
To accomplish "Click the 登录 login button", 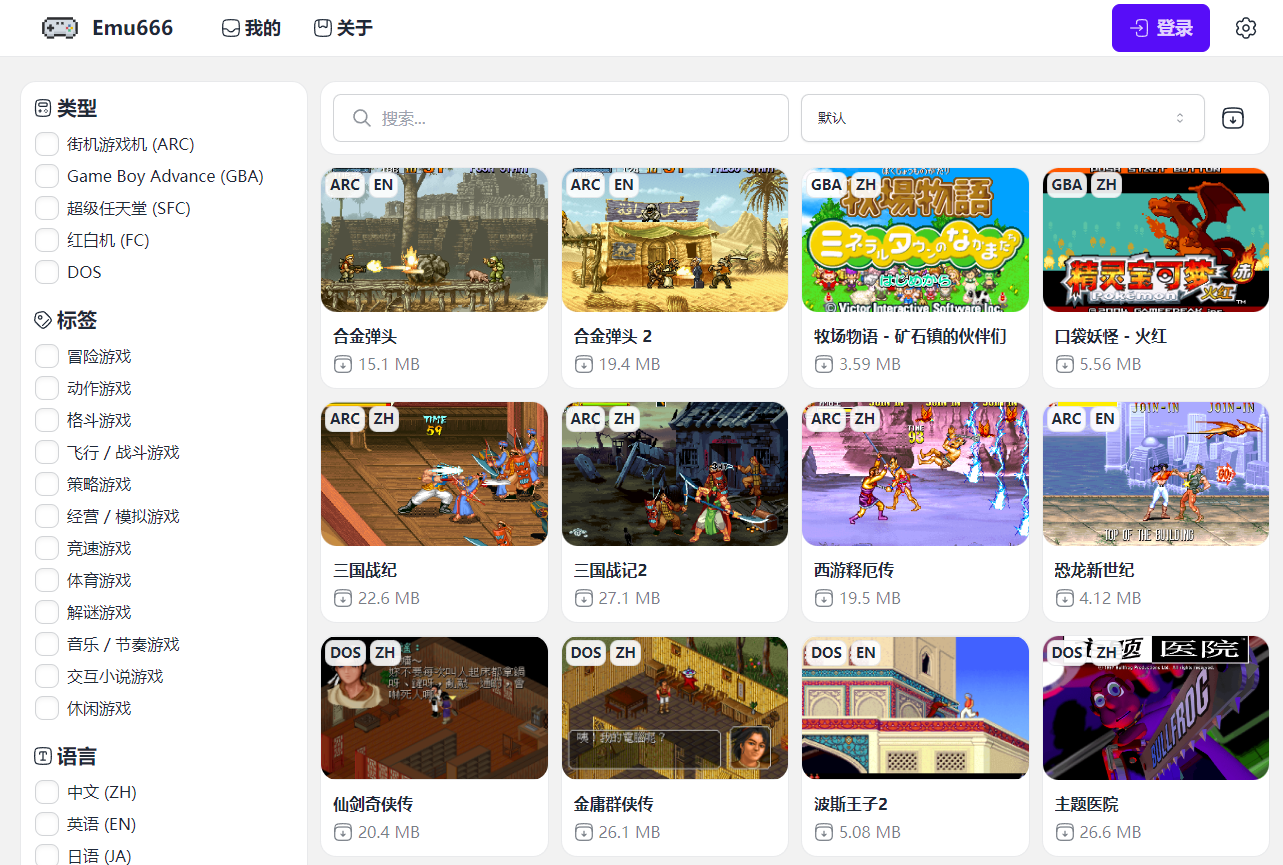I will [1161, 28].
